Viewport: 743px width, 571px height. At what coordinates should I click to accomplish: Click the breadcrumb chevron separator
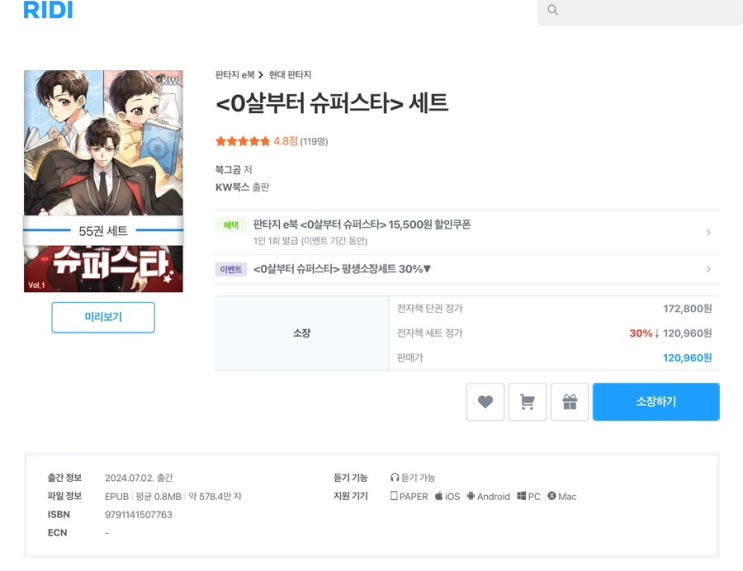click(x=261, y=75)
